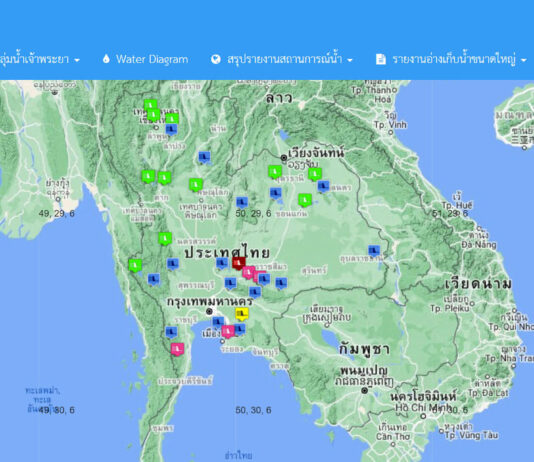Image resolution: width=534 pixels, height=462 pixels.
Task: Click the เวียดนาม country label
Action: pos(478,284)
